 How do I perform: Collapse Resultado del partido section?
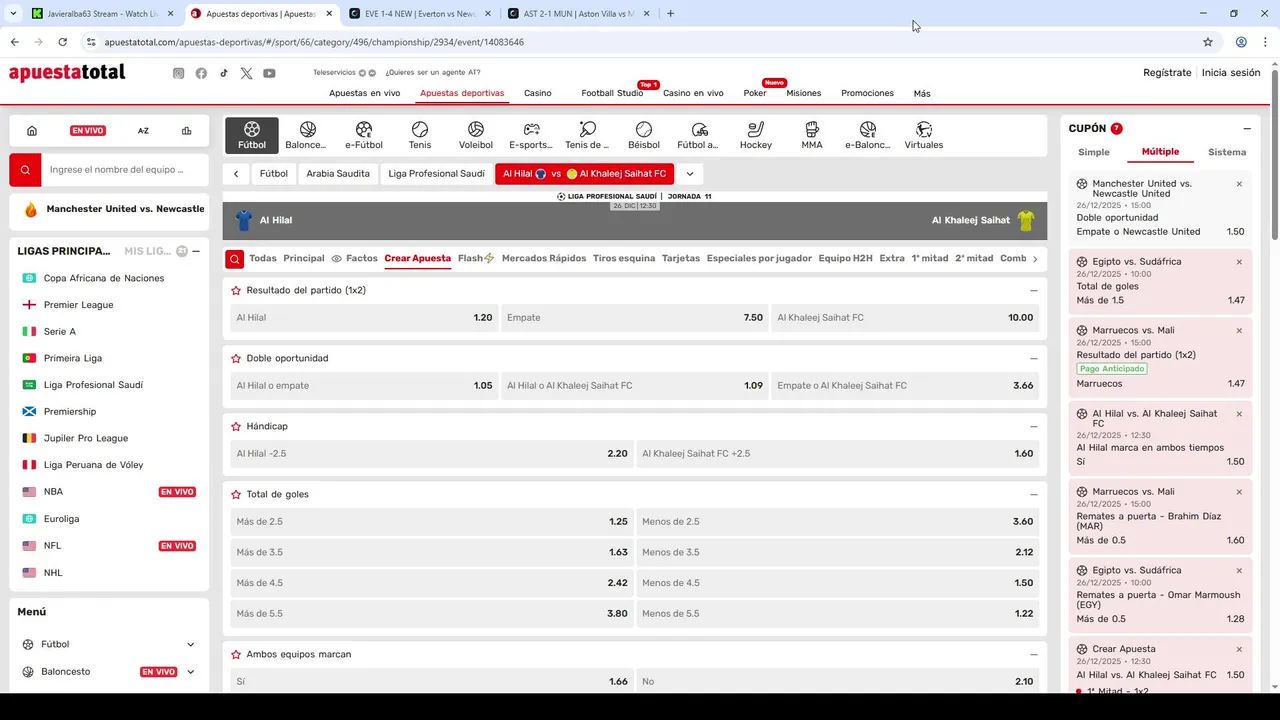point(1033,291)
